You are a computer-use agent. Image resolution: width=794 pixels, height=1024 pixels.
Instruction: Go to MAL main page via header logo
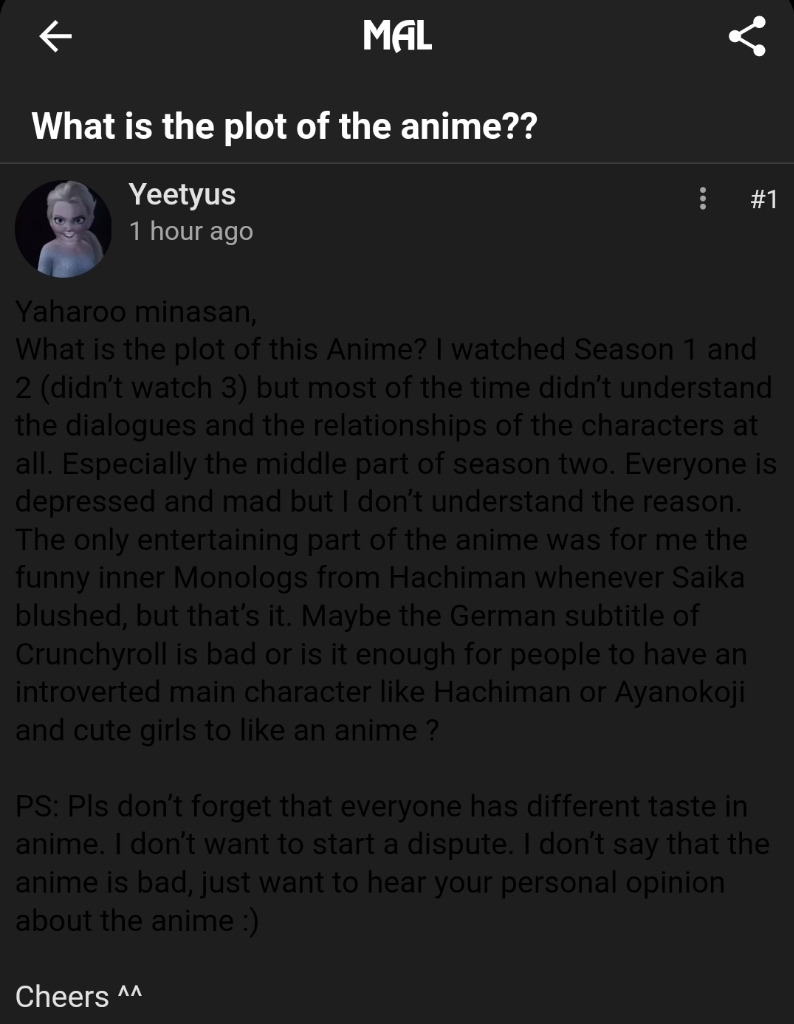click(397, 38)
